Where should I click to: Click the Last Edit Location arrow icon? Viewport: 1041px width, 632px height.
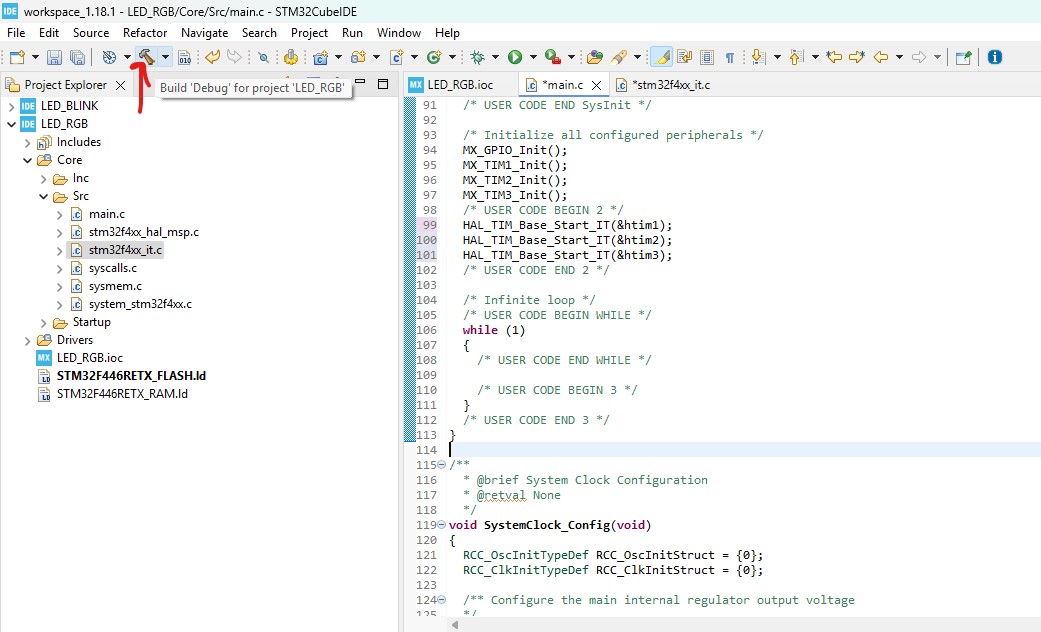834,57
